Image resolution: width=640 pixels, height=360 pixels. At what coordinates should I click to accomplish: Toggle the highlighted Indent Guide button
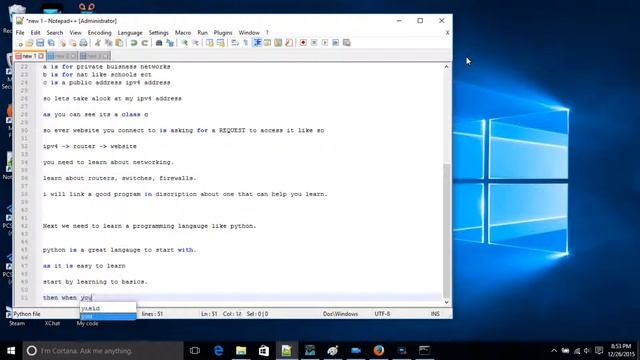click(257, 43)
